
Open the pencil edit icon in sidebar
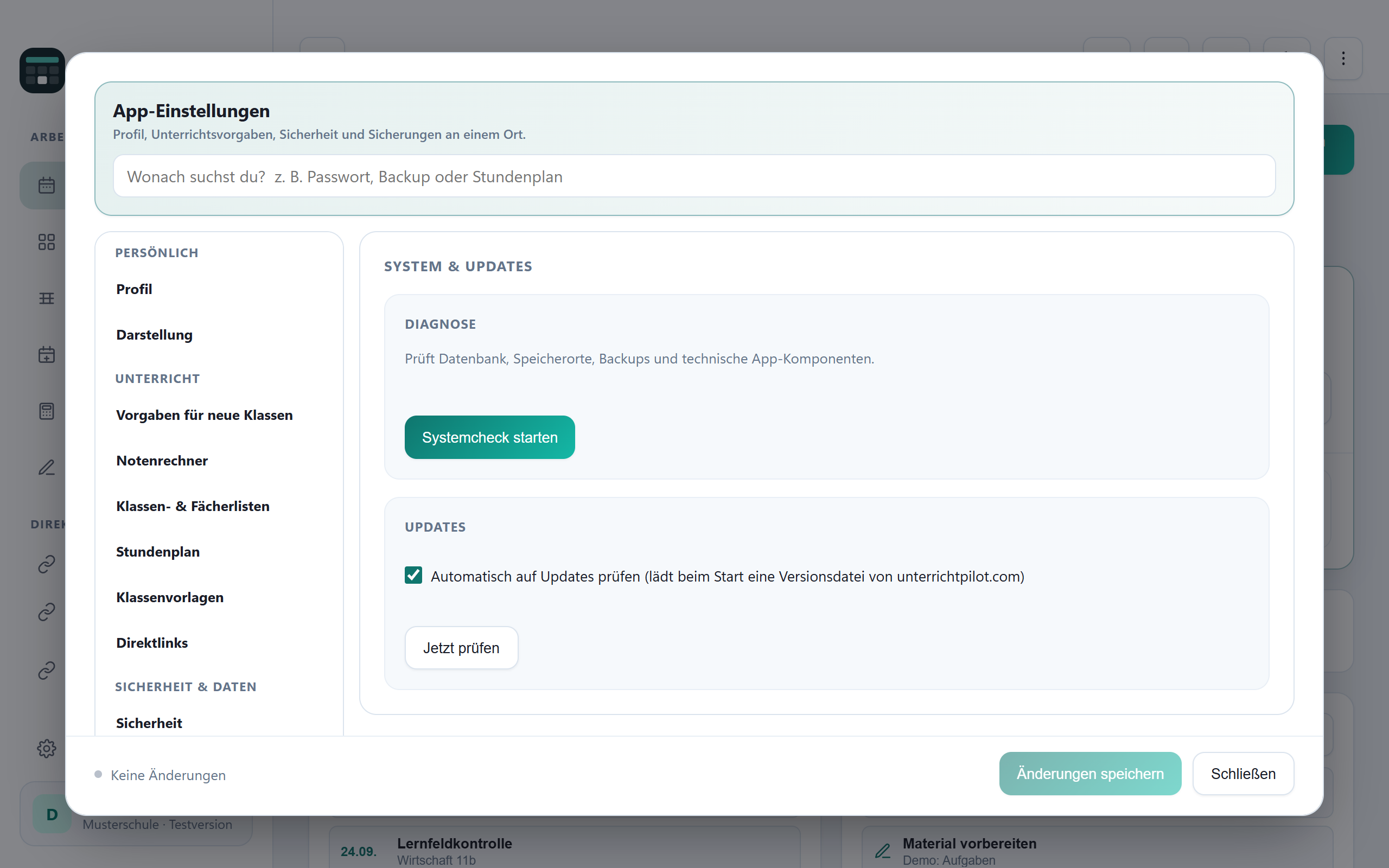tap(47, 467)
